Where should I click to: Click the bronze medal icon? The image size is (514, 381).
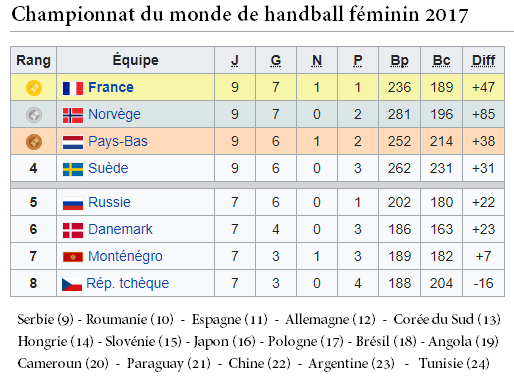(34, 142)
